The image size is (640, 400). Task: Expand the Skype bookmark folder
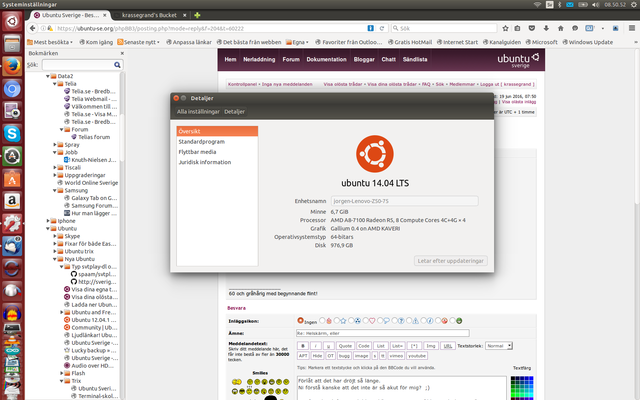55,236
